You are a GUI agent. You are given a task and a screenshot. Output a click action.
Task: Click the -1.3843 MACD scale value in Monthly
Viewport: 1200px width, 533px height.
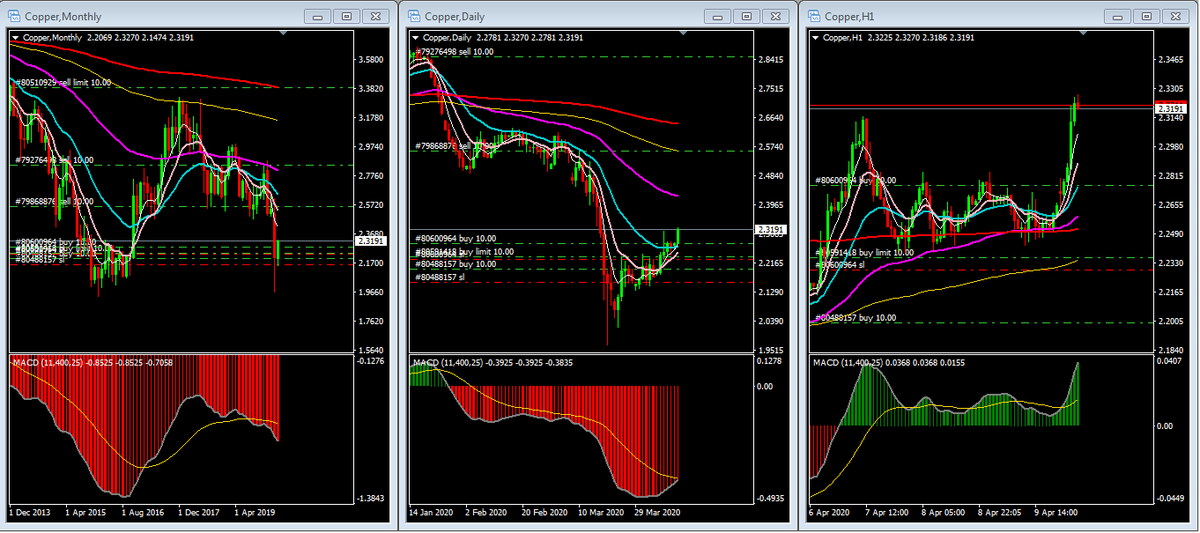(x=371, y=497)
